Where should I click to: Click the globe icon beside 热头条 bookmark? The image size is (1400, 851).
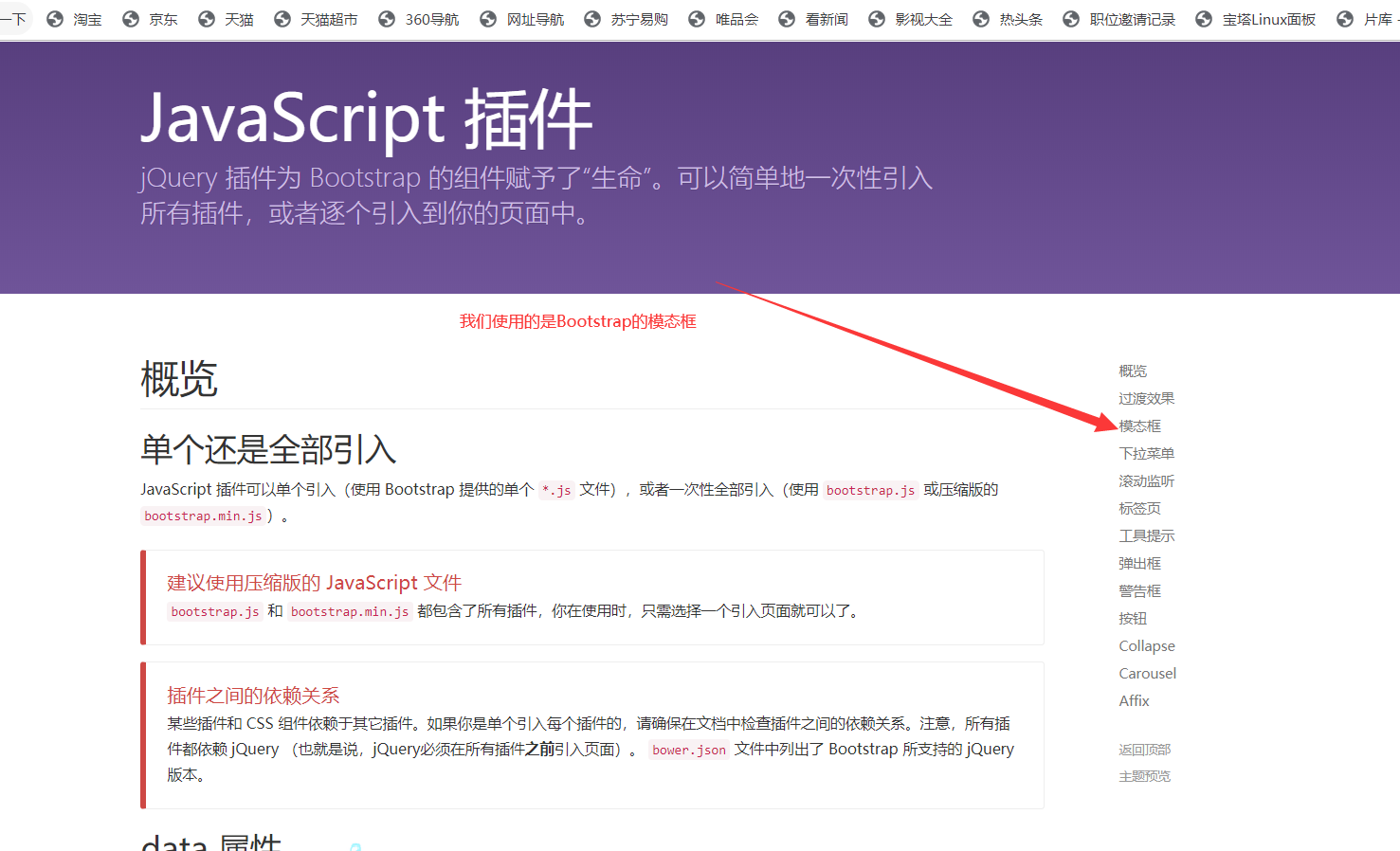(981, 19)
